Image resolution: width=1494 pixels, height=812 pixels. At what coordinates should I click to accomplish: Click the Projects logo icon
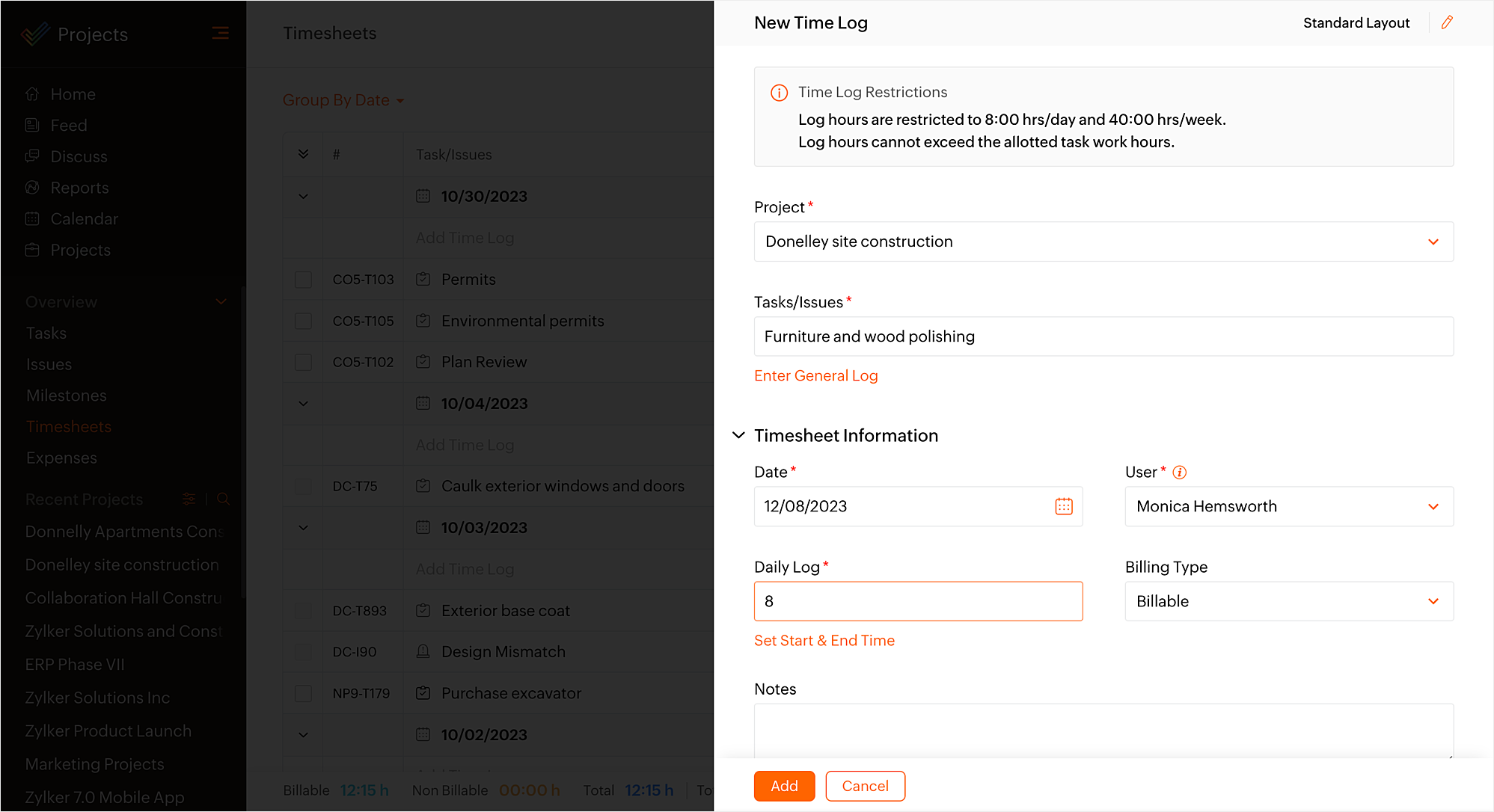(35, 34)
